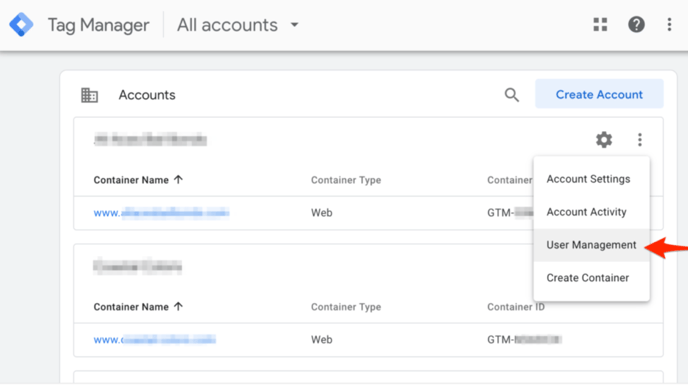The height and width of the screenshot is (385, 688).
Task: Click the Accounts building icon
Action: [90, 95]
